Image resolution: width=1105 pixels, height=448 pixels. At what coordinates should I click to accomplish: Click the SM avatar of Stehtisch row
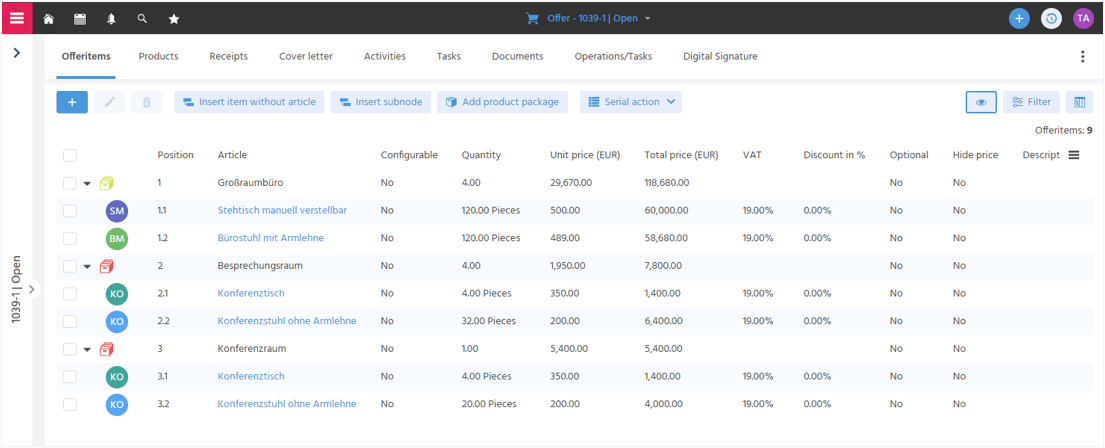point(117,211)
